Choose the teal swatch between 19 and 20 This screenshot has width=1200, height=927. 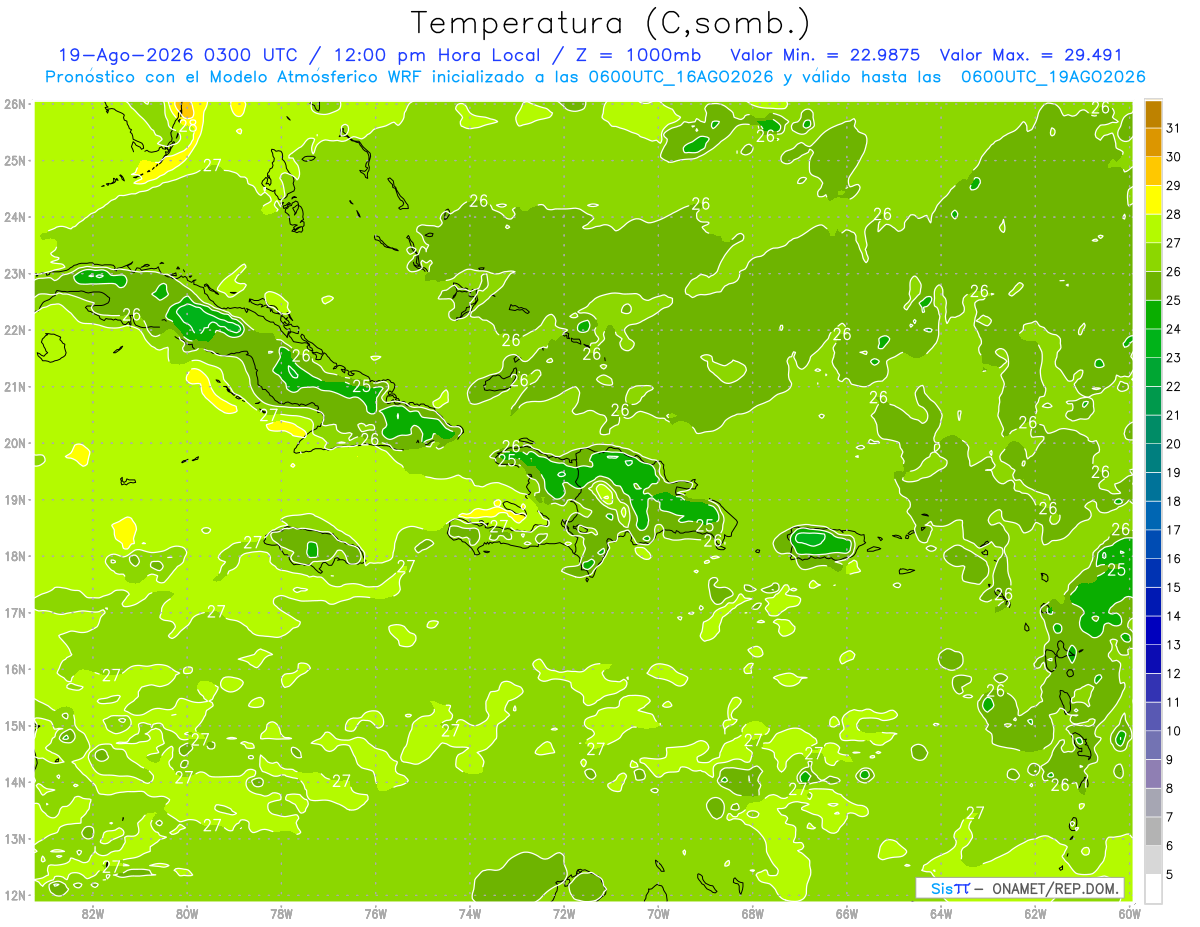coord(1153,458)
